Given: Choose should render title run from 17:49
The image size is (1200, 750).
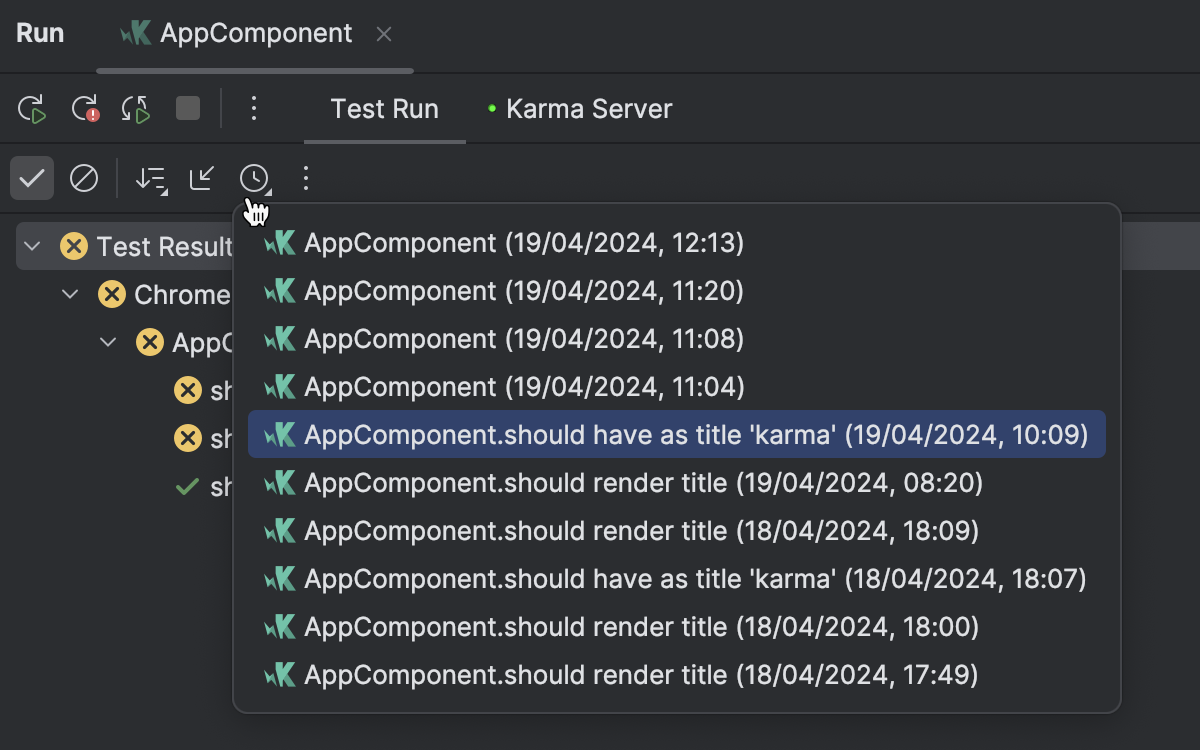Looking at the screenshot, I should coord(640,675).
